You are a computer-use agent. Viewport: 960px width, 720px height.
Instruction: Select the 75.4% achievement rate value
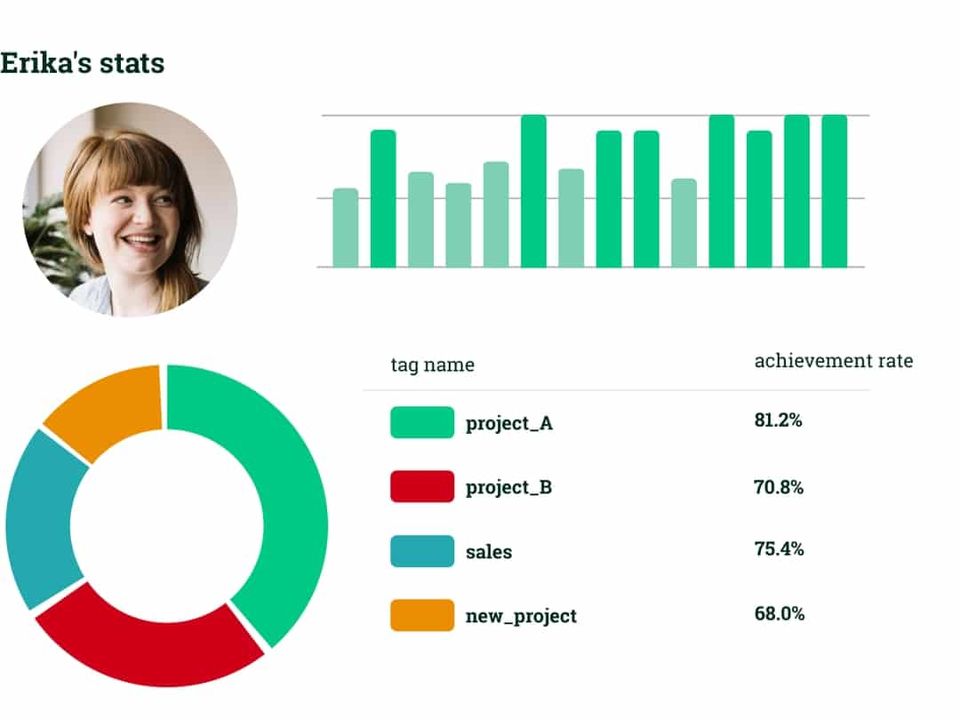pyautogui.click(x=778, y=549)
